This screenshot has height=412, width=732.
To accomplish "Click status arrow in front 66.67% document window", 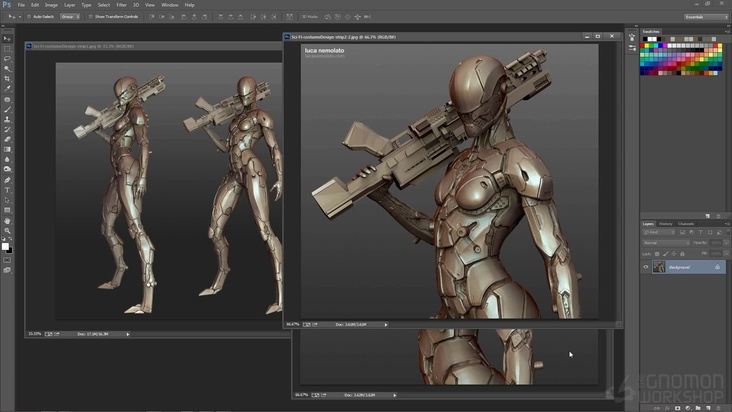I will pos(386,324).
